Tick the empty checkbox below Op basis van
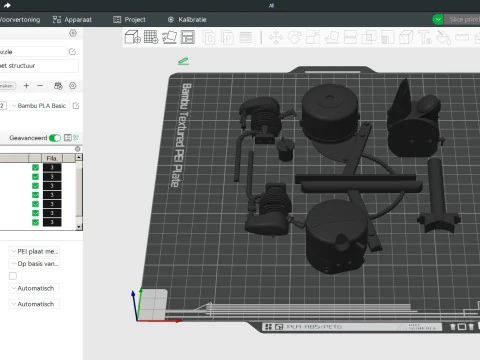The width and height of the screenshot is (480, 360). pos(13,276)
